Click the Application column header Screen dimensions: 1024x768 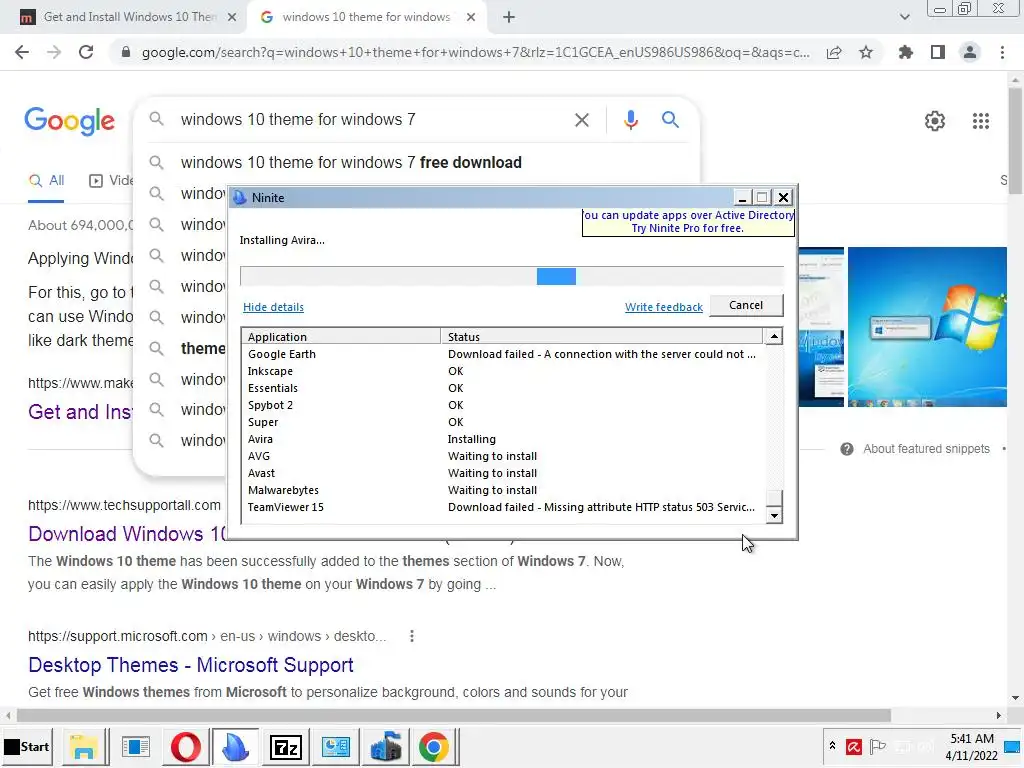click(x=341, y=336)
